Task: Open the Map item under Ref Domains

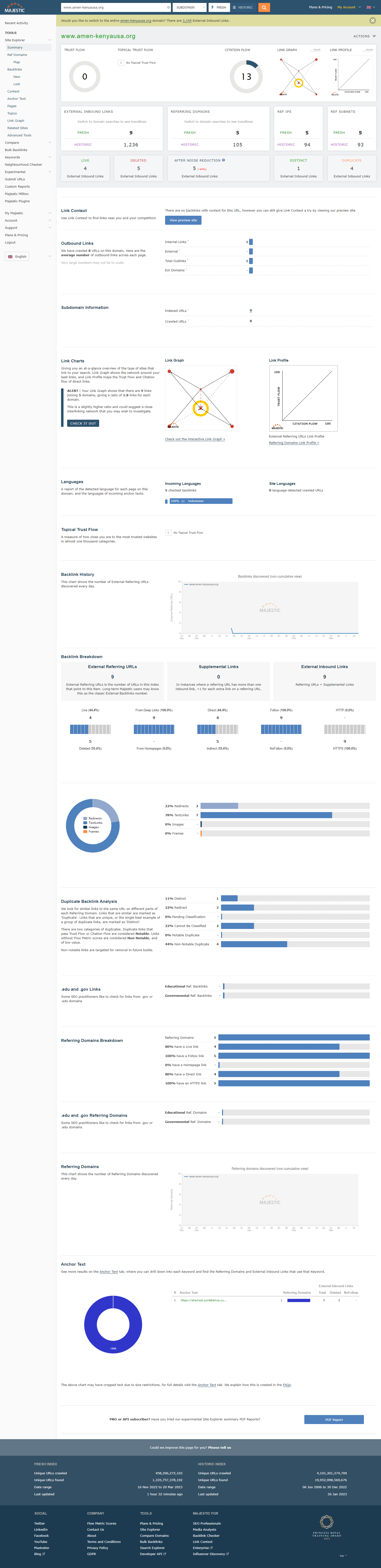Action: [x=16, y=62]
